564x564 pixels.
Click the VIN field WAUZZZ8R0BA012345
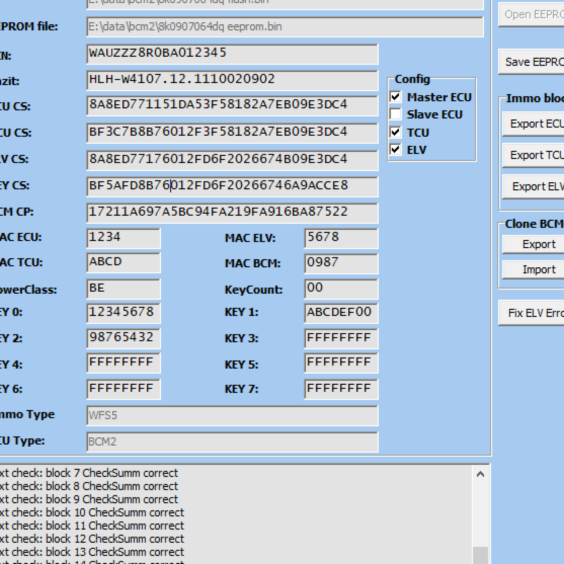(232, 54)
